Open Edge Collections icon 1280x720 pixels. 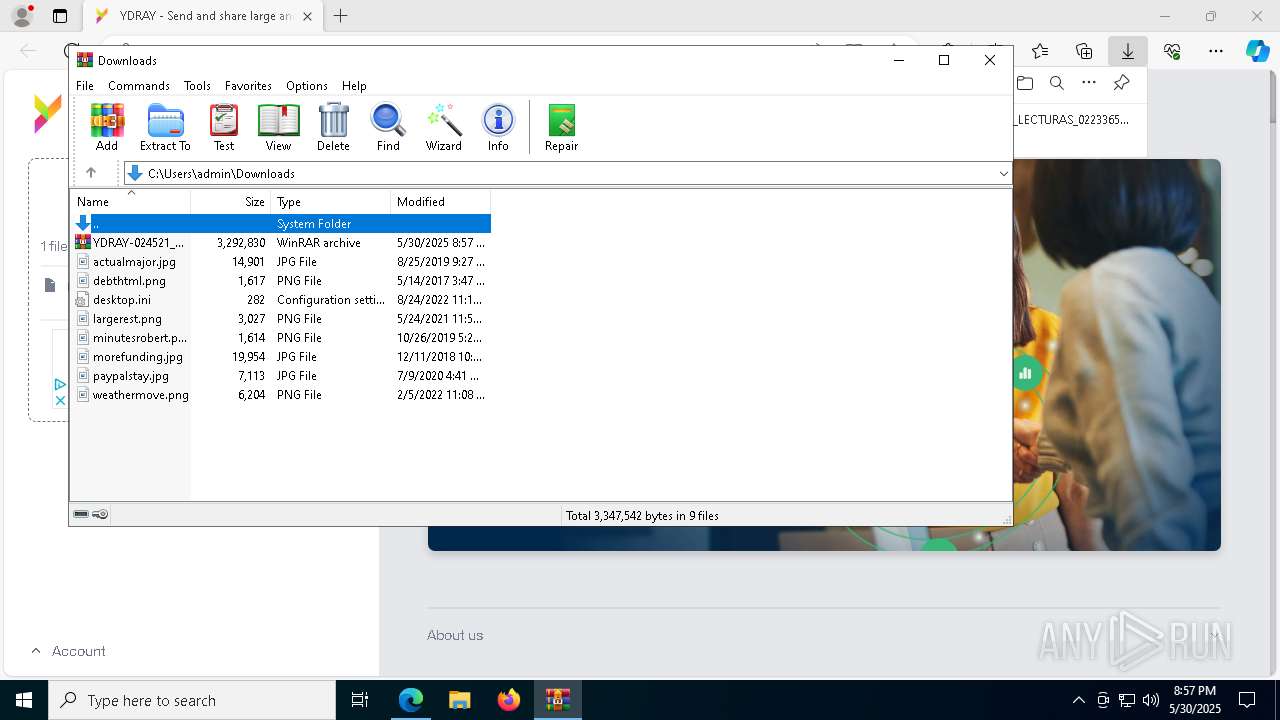tap(1084, 51)
